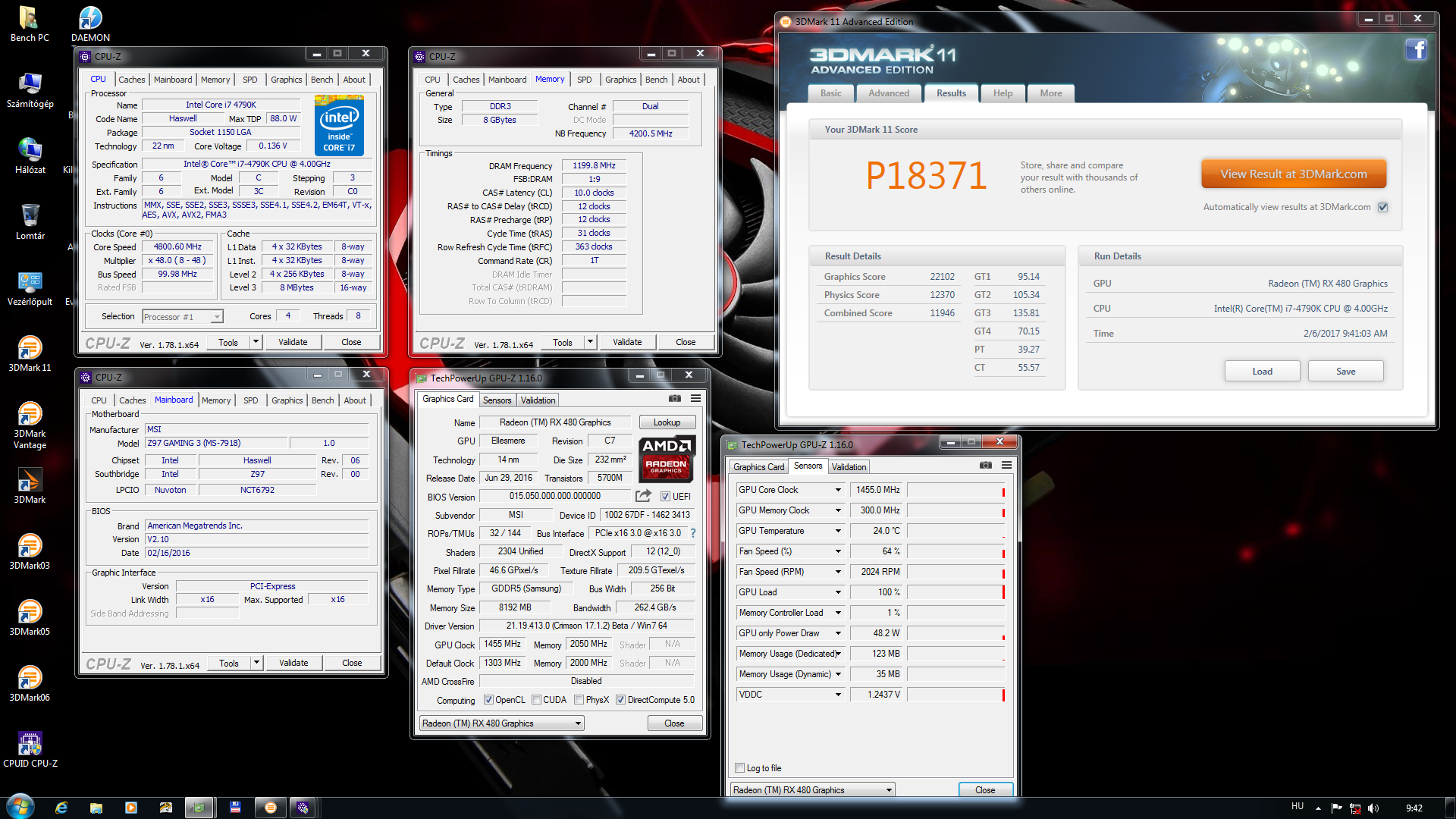Open the GPU Temperature sensor dropdown

(x=838, y=531)
